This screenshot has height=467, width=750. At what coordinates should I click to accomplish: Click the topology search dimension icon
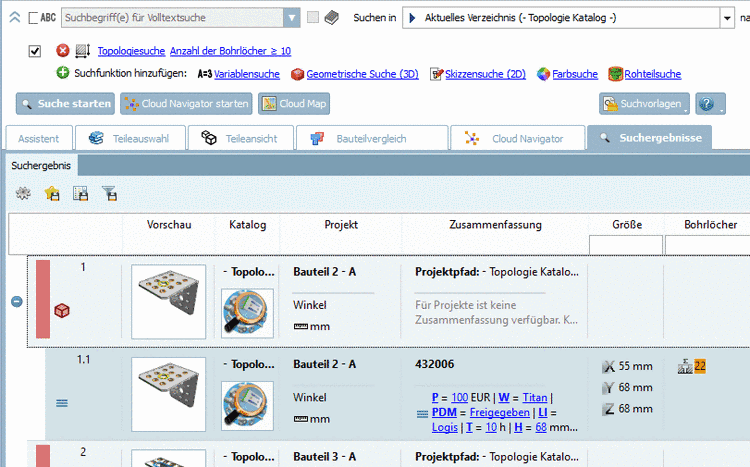coord(83,50)
